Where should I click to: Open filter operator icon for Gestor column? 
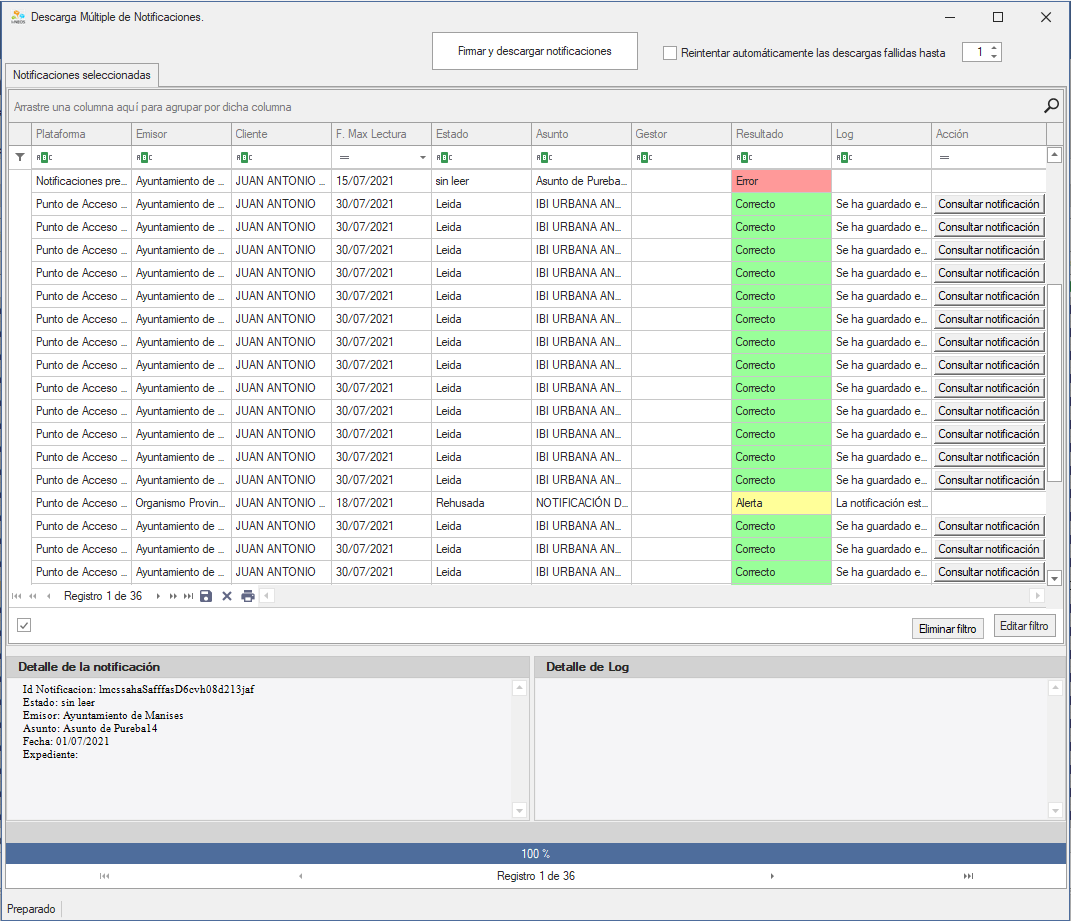(x=644, y=157)
